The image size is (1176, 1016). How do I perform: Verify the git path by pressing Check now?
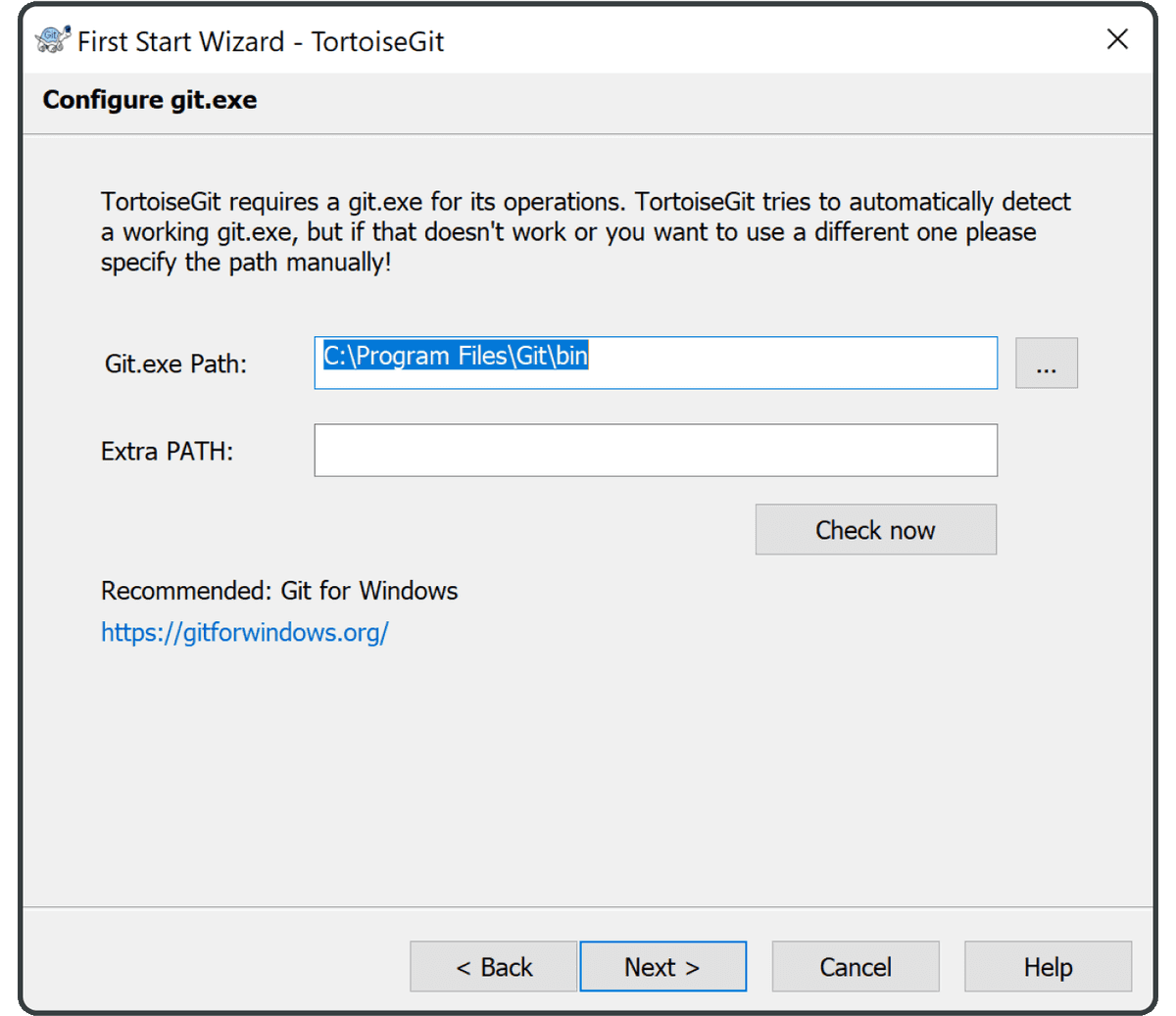(875, 529)
